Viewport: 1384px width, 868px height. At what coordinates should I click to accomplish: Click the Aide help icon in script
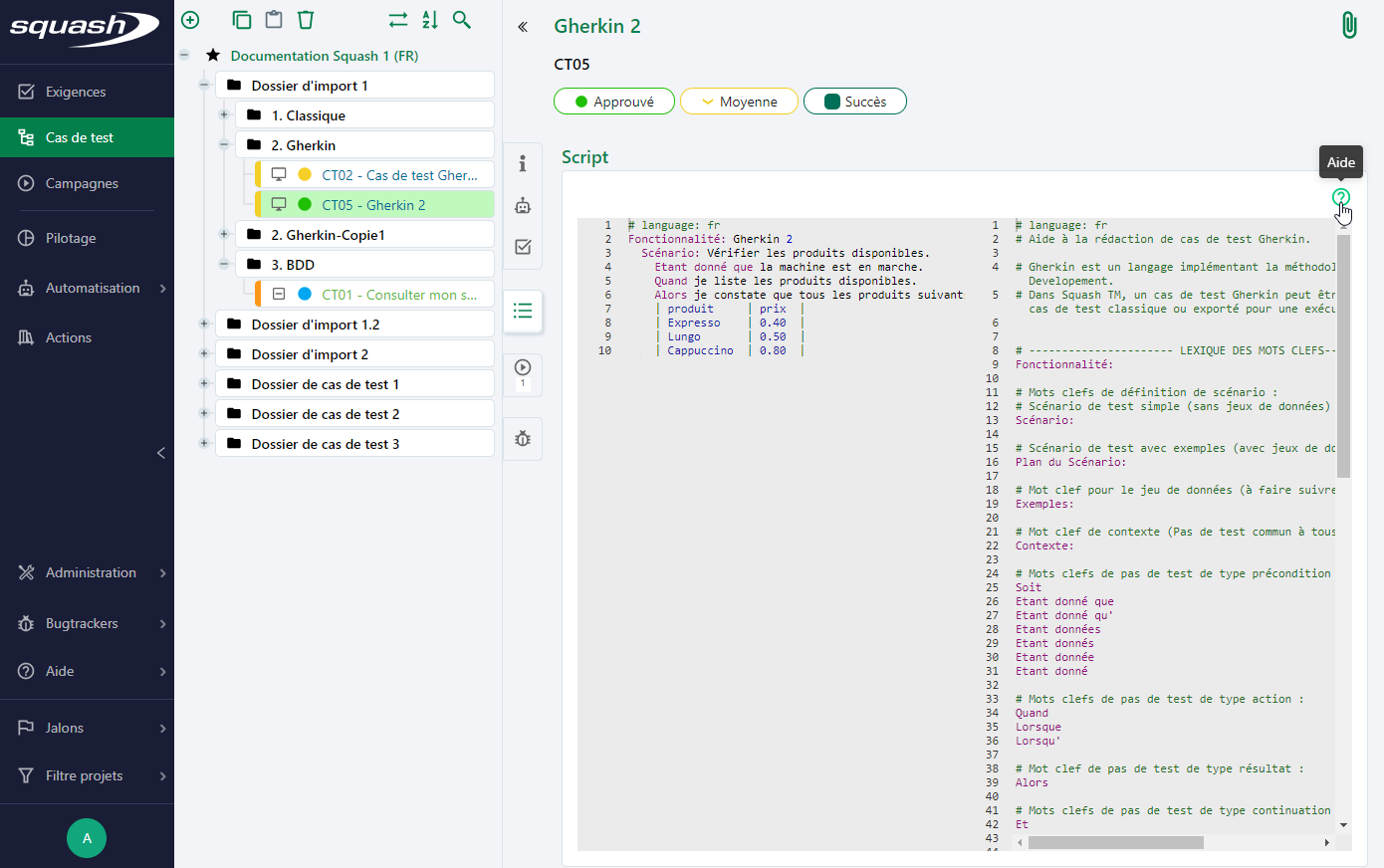point(1340,197)
